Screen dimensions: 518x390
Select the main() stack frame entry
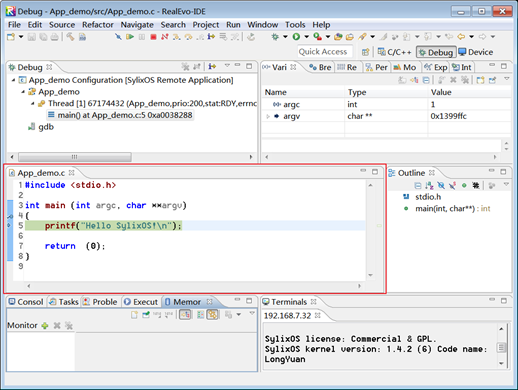coord(120,115)
